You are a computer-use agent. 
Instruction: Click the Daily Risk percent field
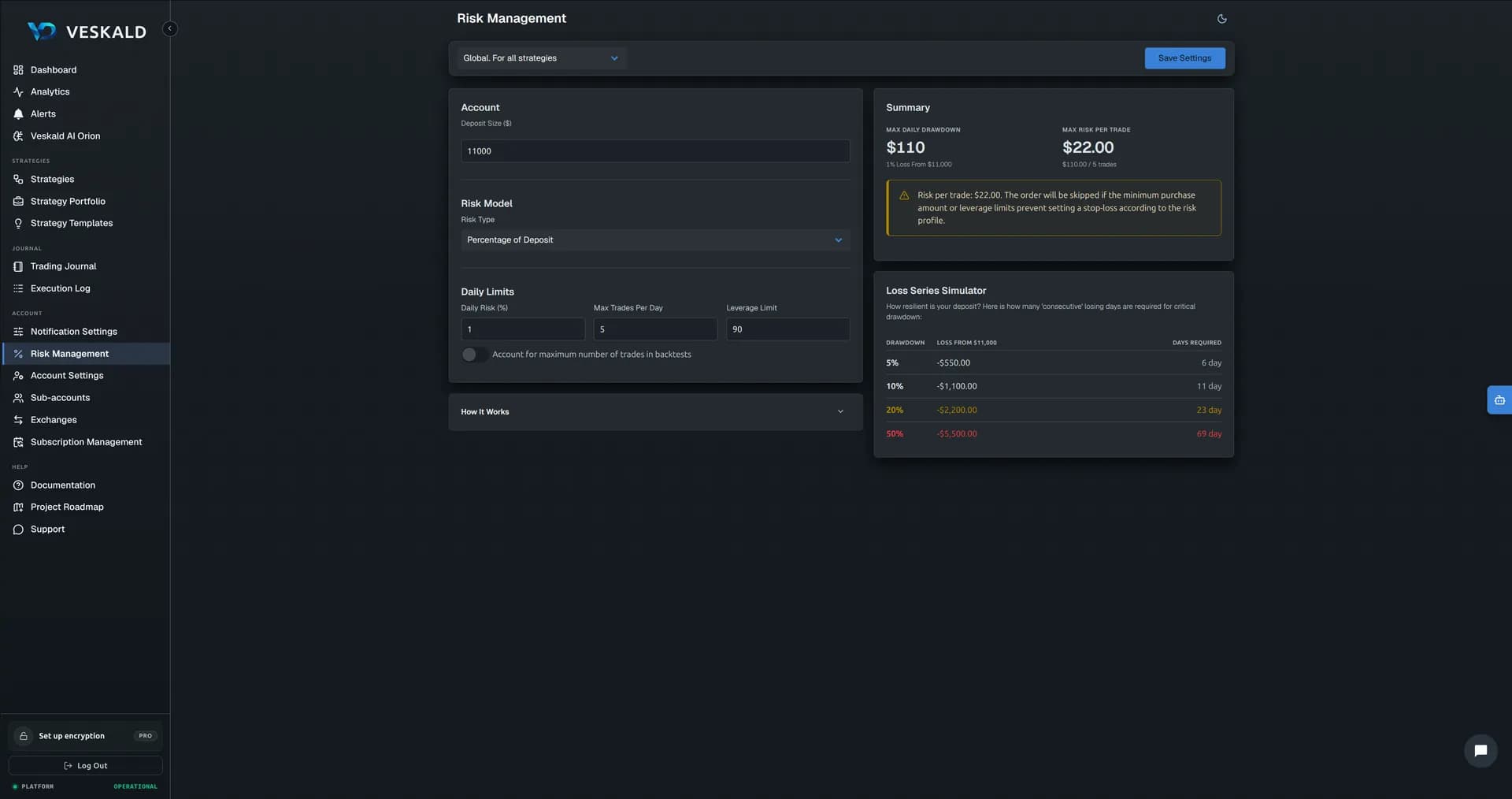[x=523, y=329]
